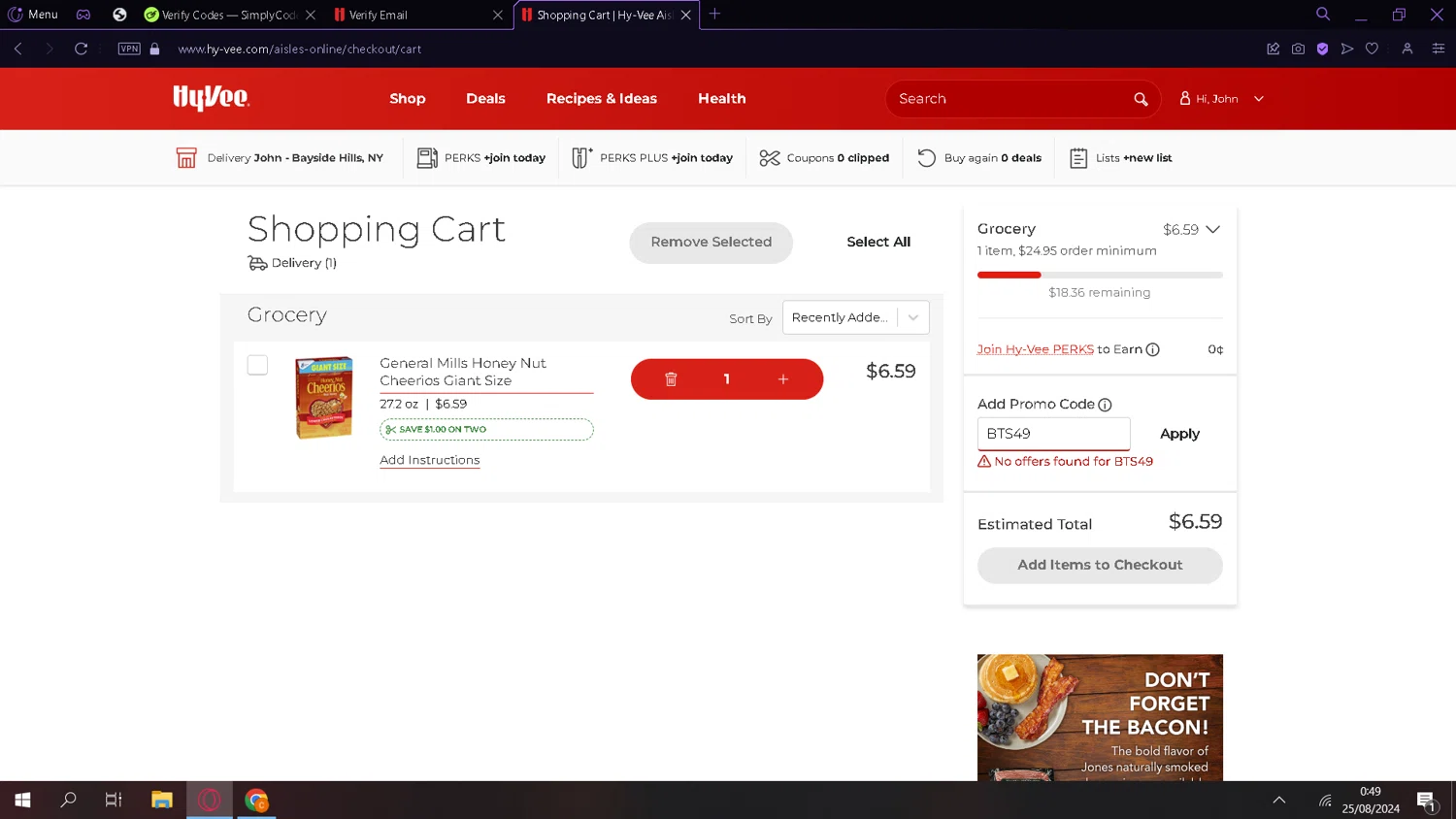Screen dimensions: 1456x819
Task: Click the address bar URL
Action: pyautogui.click(x=300, y=49)
